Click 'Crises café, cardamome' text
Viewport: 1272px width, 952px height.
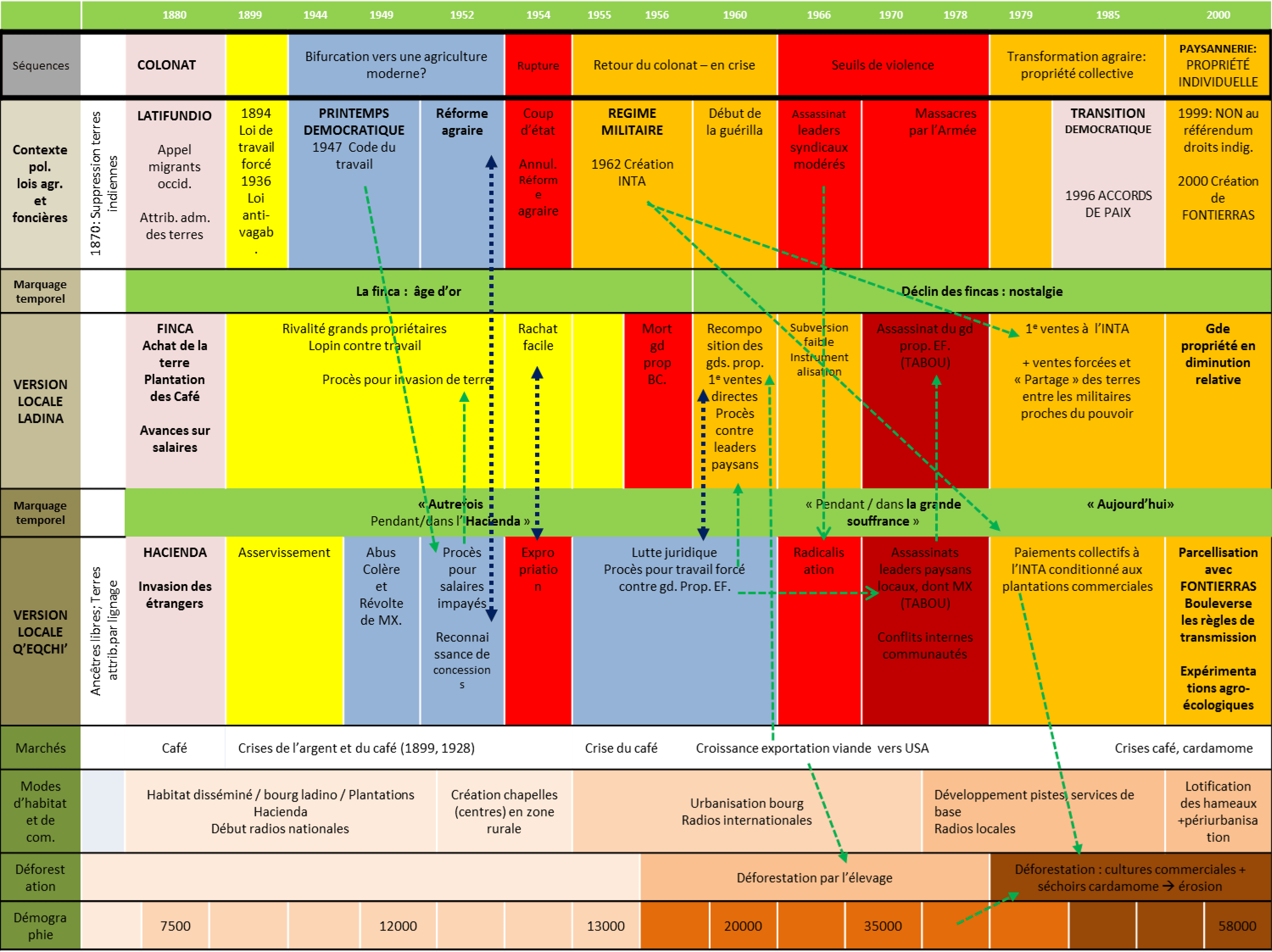[x=1183, y=748]
